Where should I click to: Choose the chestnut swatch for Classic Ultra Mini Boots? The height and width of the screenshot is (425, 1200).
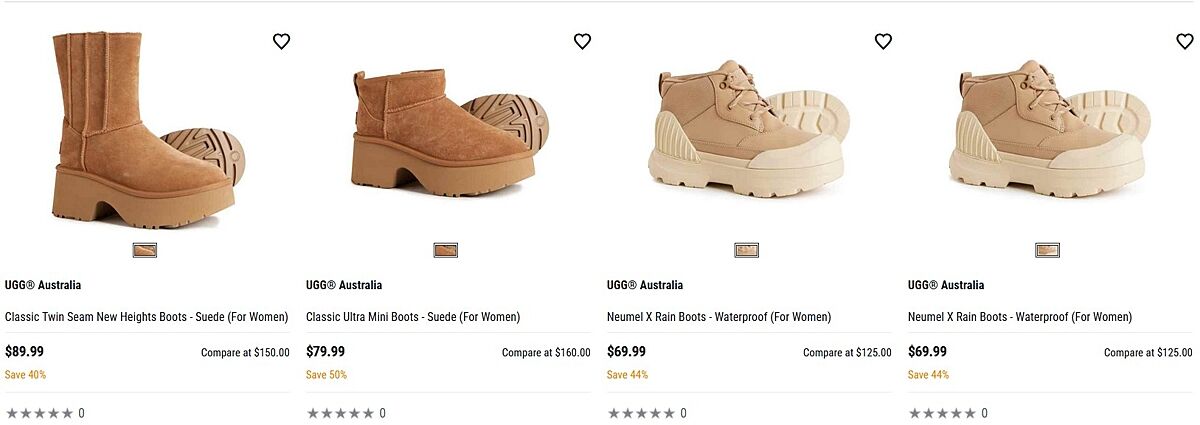[x=445, y=250]
